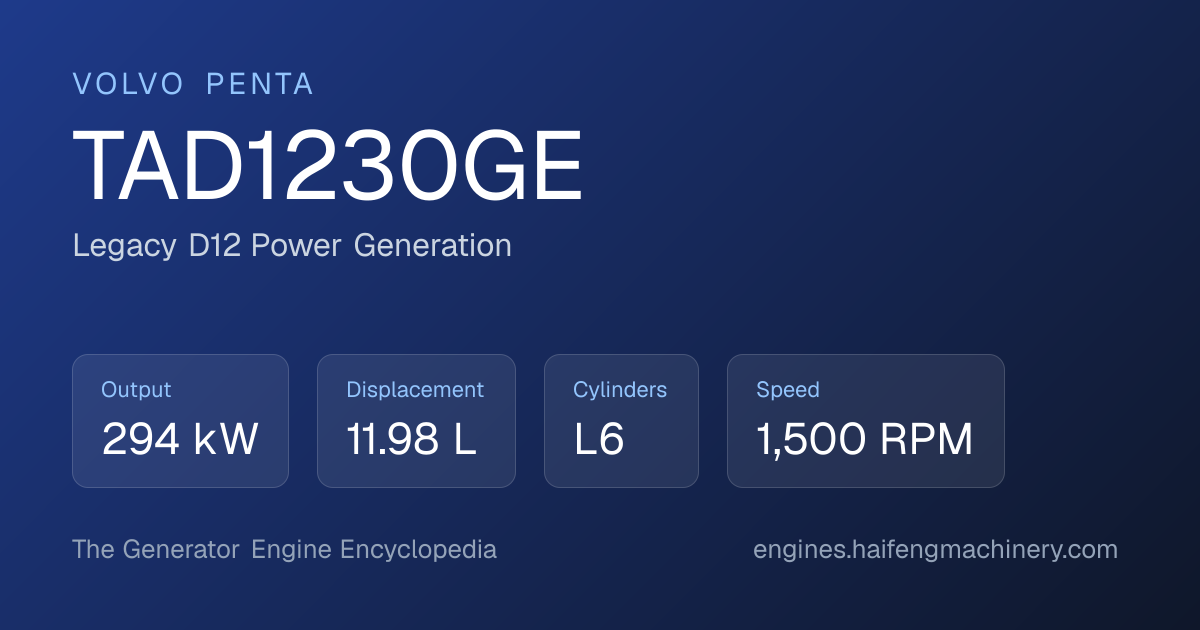Viewport: 1200px width, 630px height.
Task: Select the Cylinders label text
Action: [620, 390]
